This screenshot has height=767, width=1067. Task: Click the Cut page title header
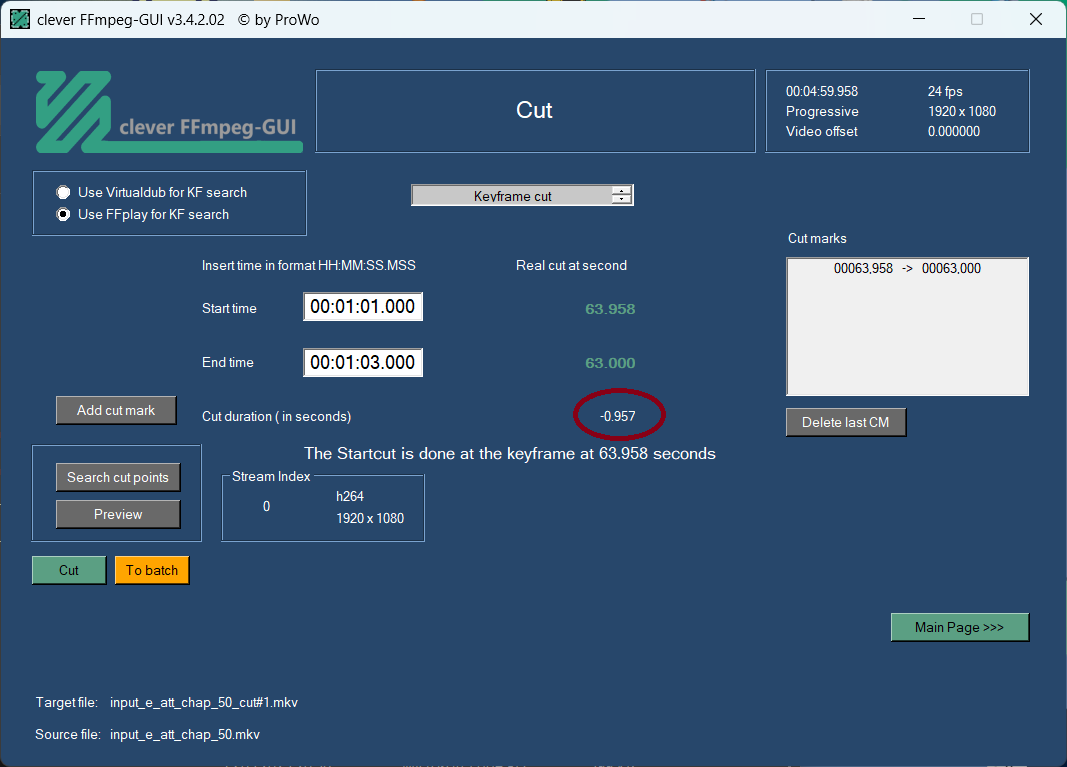534,110
